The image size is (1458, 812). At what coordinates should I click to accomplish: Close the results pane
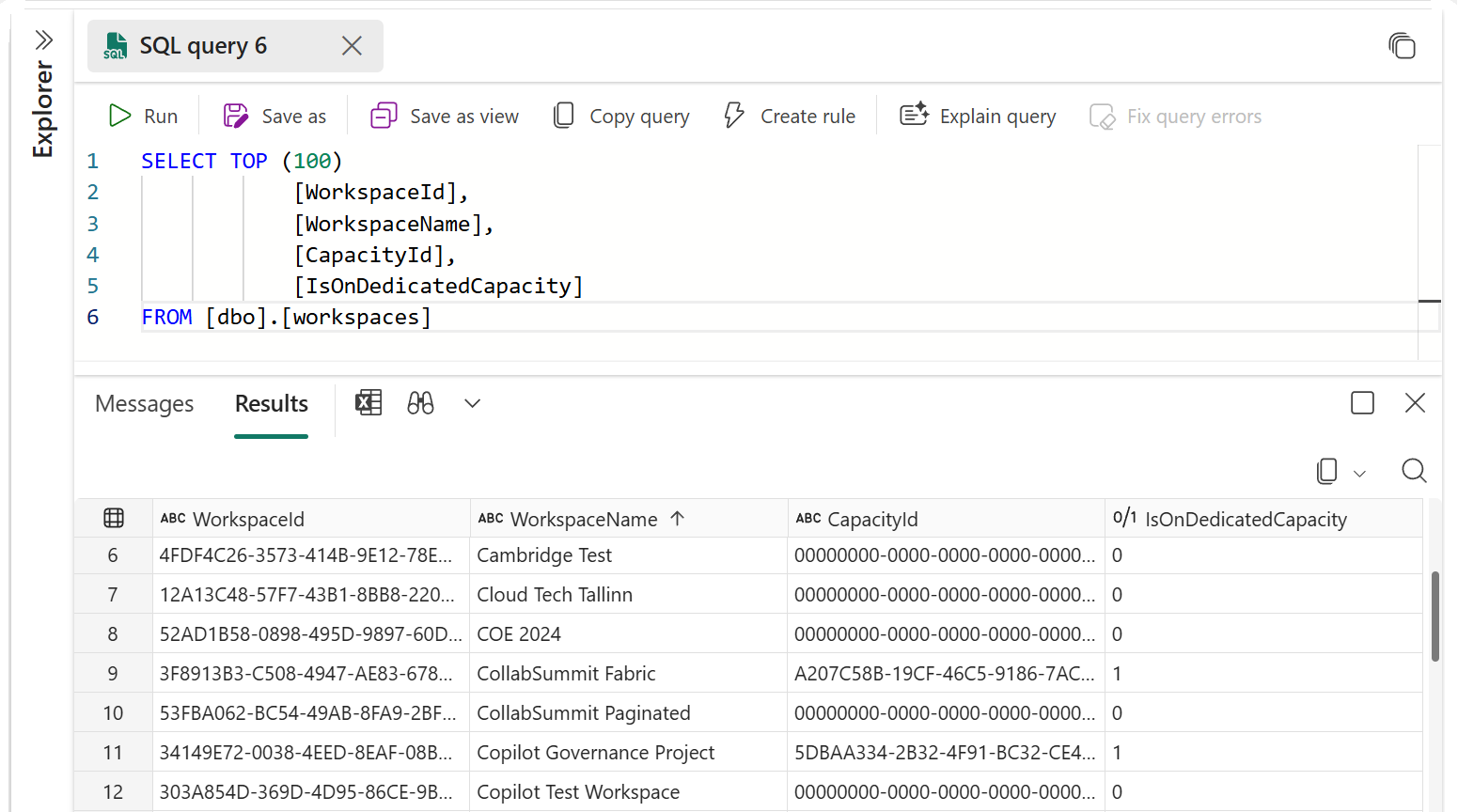[1415, 403]
